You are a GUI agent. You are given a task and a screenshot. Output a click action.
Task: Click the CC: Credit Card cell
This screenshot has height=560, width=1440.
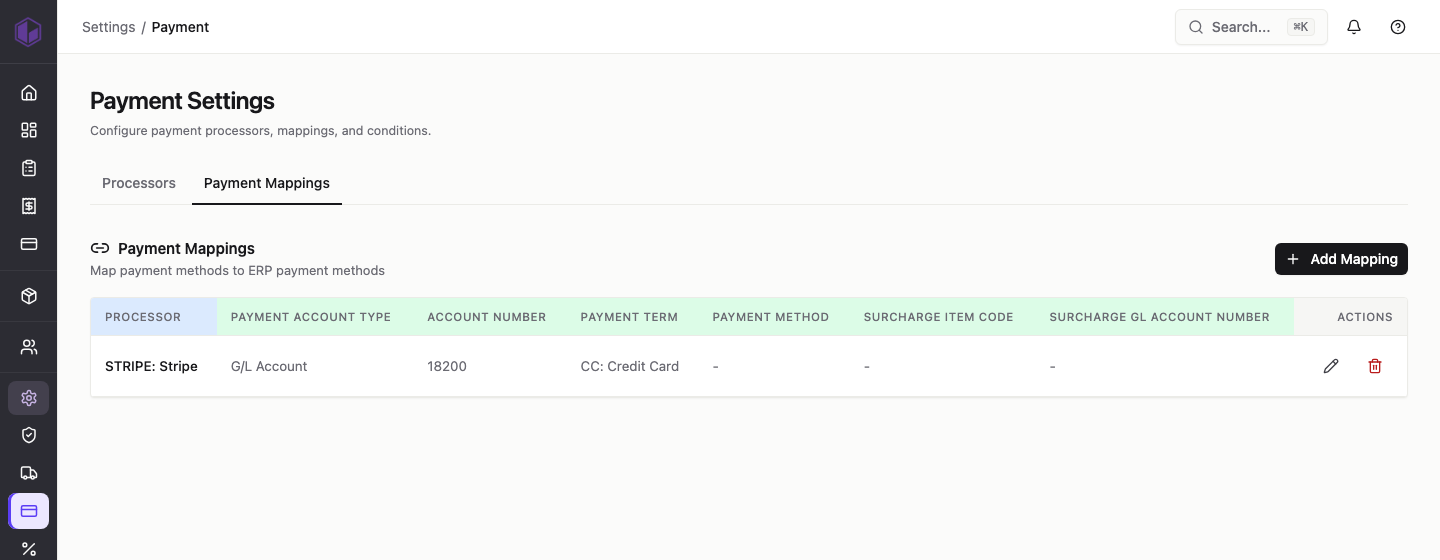point(630,366)
